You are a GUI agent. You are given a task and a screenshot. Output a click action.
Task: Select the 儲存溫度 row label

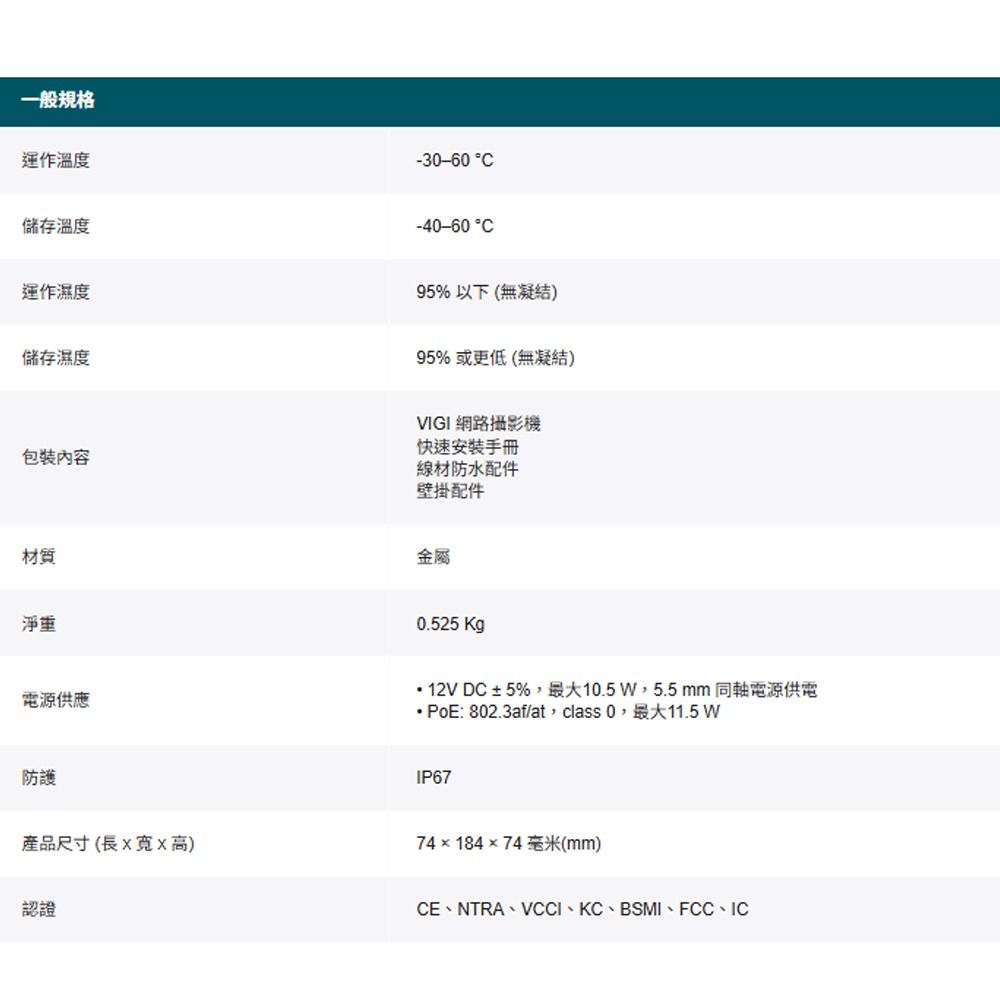tap(56, 226)
